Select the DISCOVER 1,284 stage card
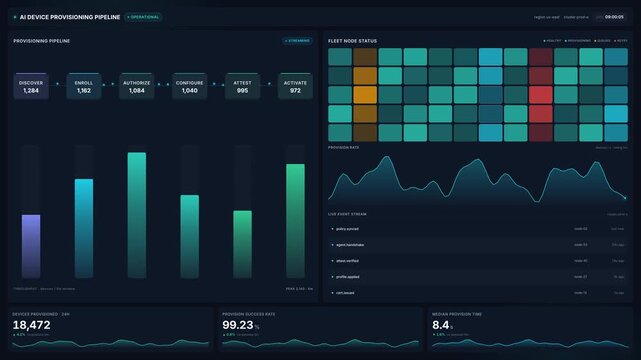The width and height of the screenshot is (641, 360). [x=31, y=86]
